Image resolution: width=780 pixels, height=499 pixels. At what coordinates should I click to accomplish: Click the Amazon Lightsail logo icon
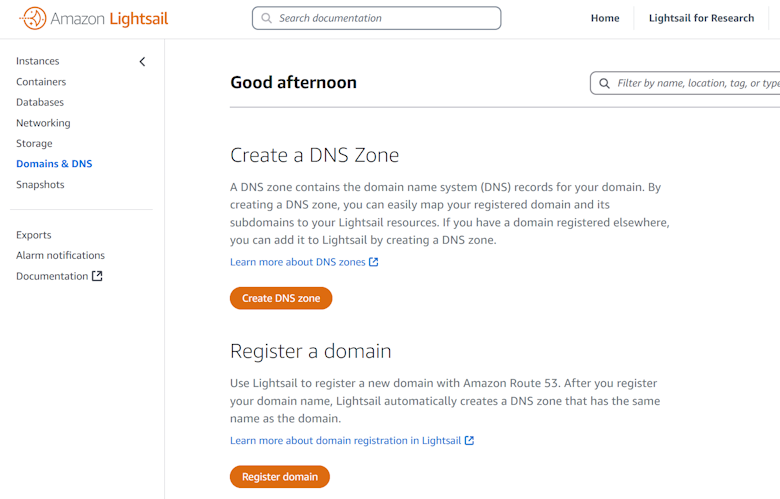33,18
